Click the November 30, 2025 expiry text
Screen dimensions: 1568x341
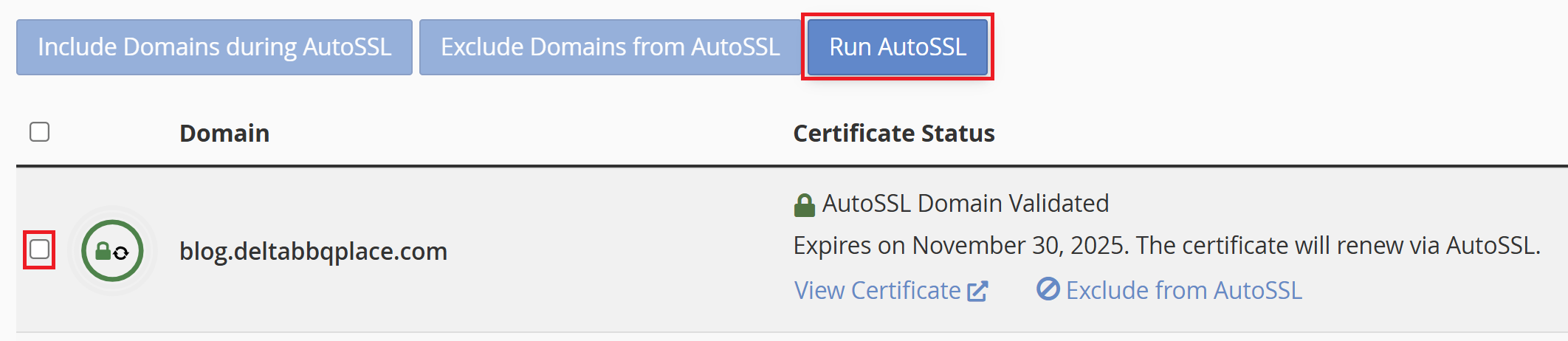[x=1020, y=246]
